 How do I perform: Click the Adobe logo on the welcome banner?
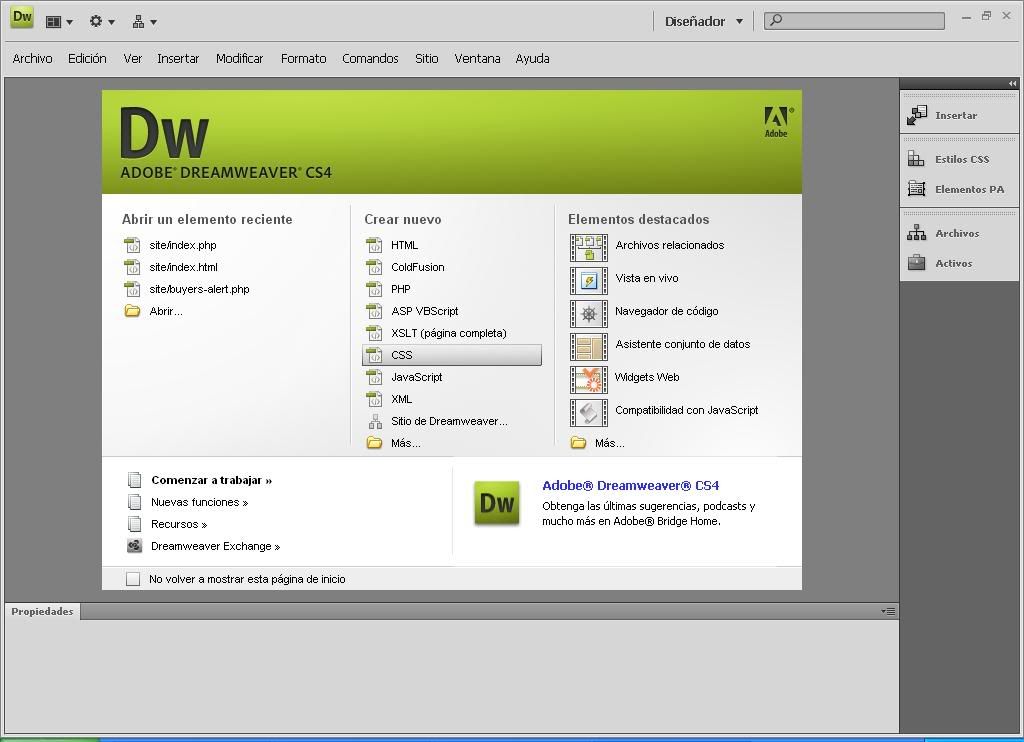(777, 122)
